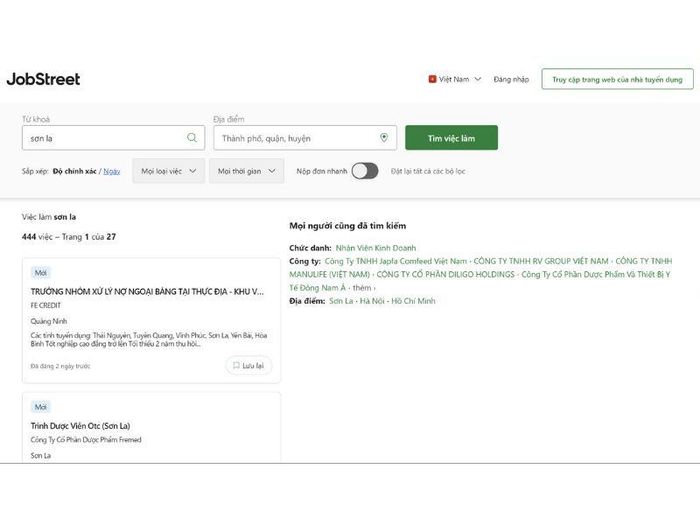The height and width of the screenshot is (525, 700).
Task: Focus the Thành phố, quận, huyện field
Action: [x=305, y=138]
